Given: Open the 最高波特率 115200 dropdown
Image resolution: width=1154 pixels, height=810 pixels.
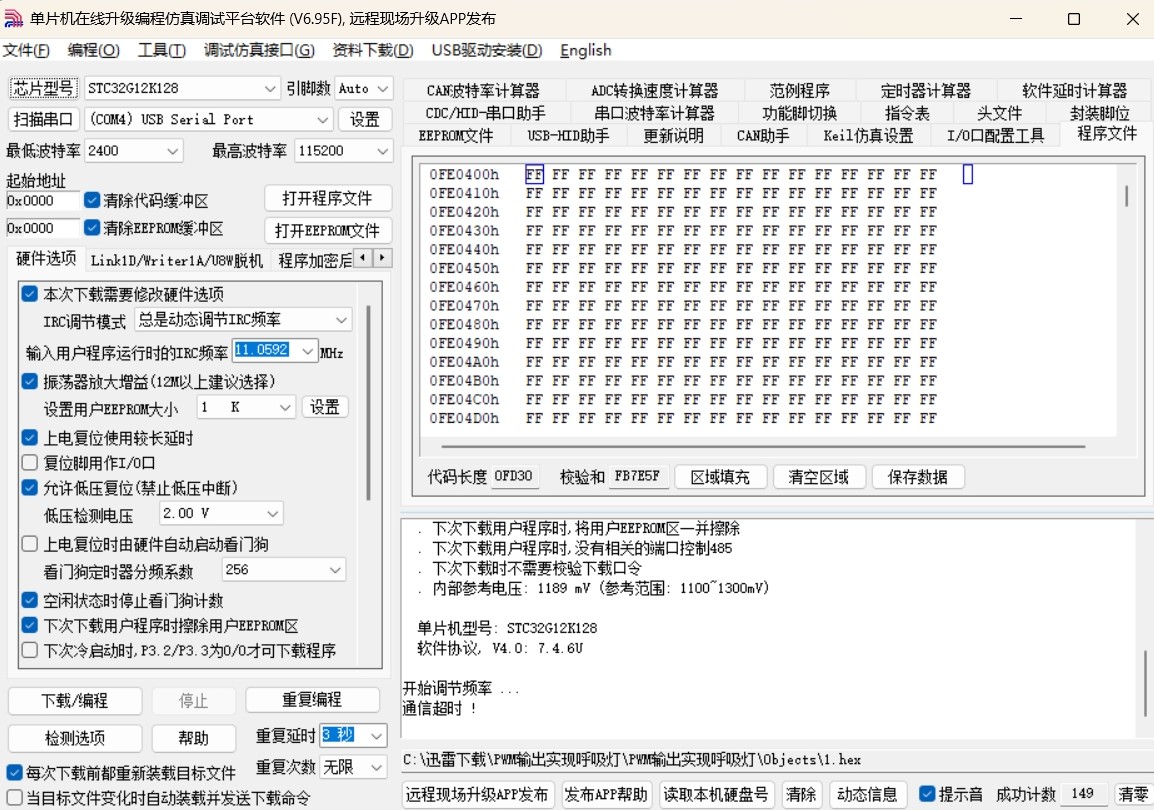Looking at the screenshot, I should point(343,151).
